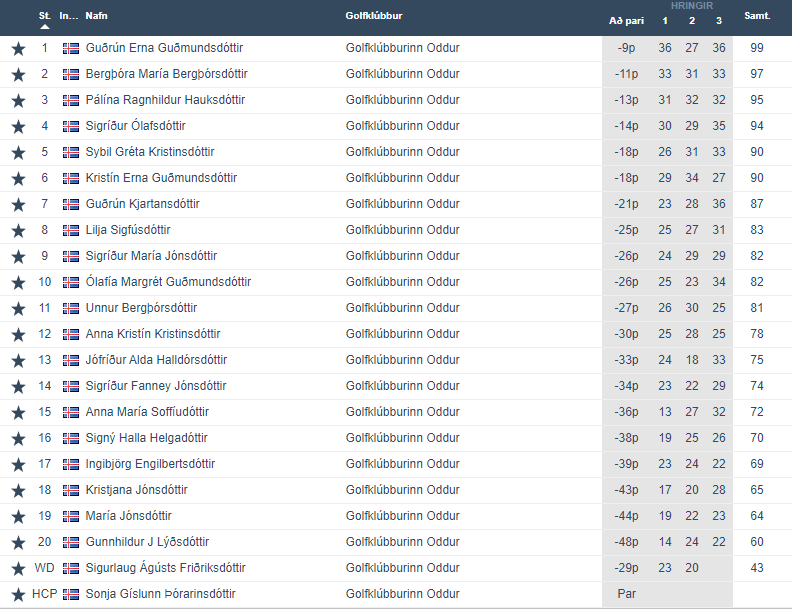
Task: Click position 10 of Ólafía Margrét
Action: coord(44,282)
